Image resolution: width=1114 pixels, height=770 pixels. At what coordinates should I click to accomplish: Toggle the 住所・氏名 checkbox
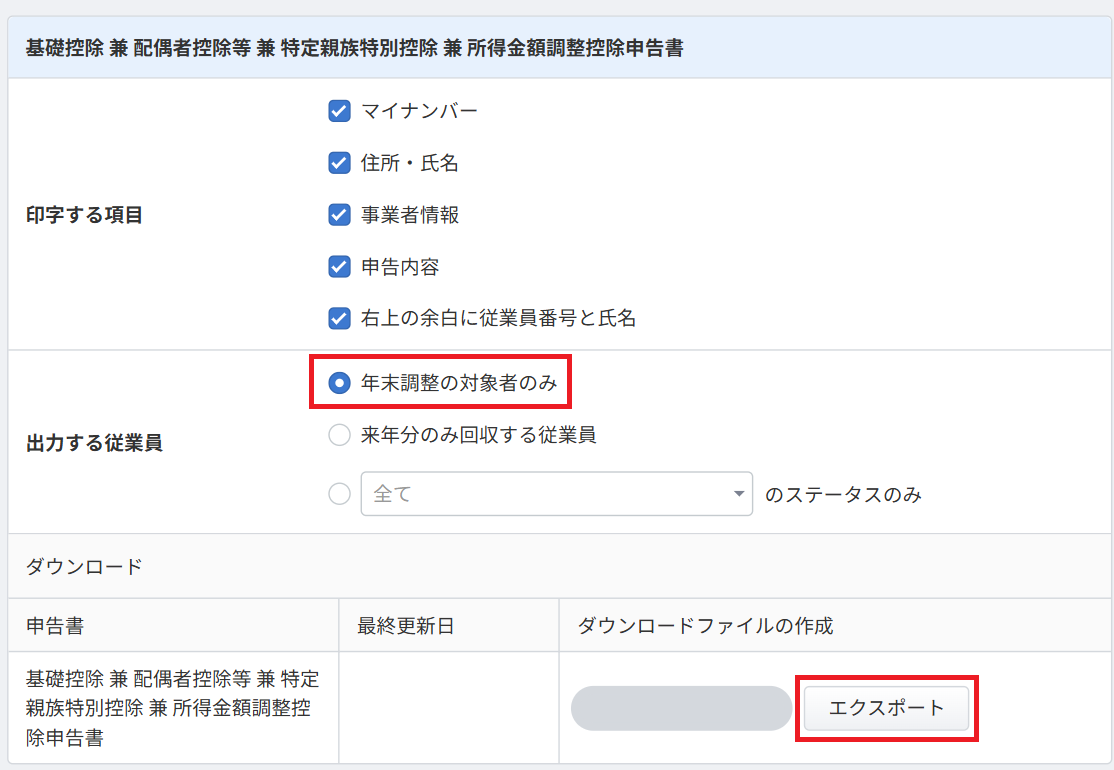339,163
